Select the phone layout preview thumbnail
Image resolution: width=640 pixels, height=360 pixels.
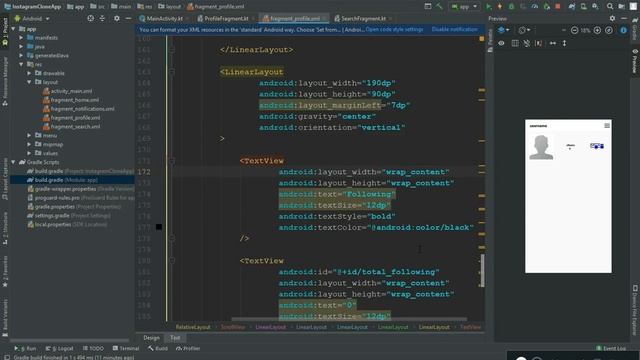point(568,196)
